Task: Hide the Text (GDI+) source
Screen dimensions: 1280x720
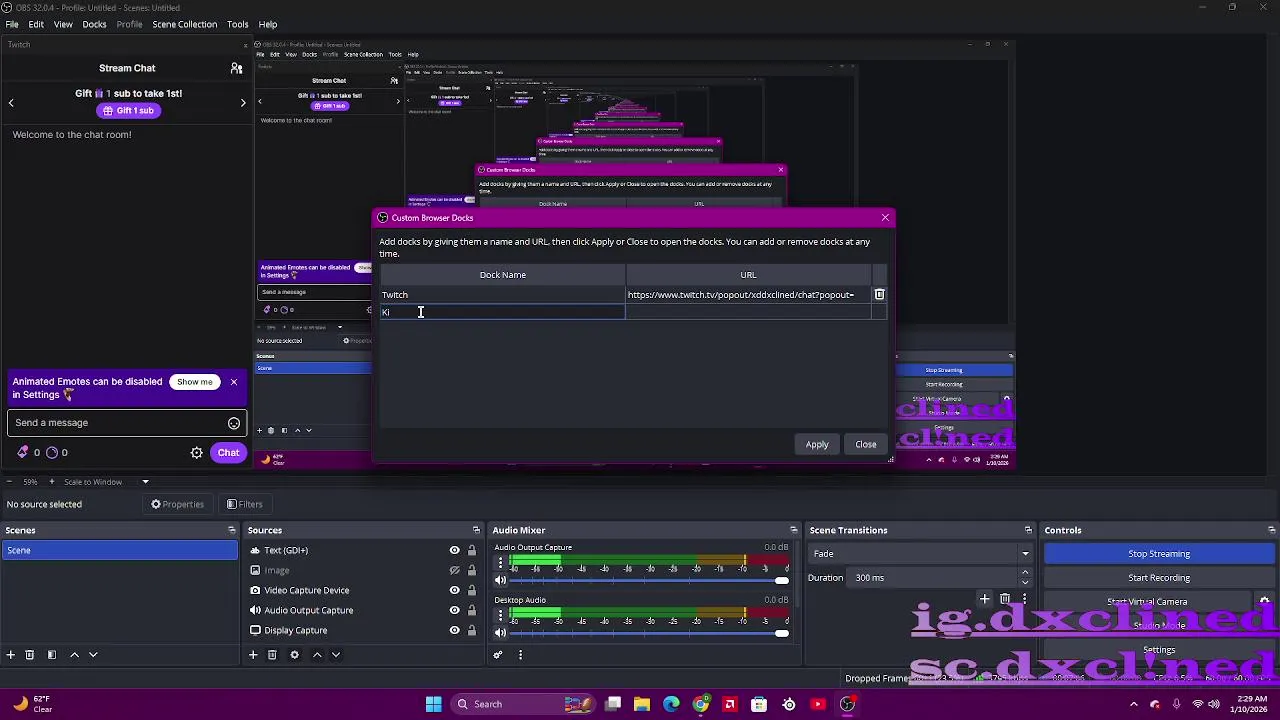Action: tap(455, 550)
